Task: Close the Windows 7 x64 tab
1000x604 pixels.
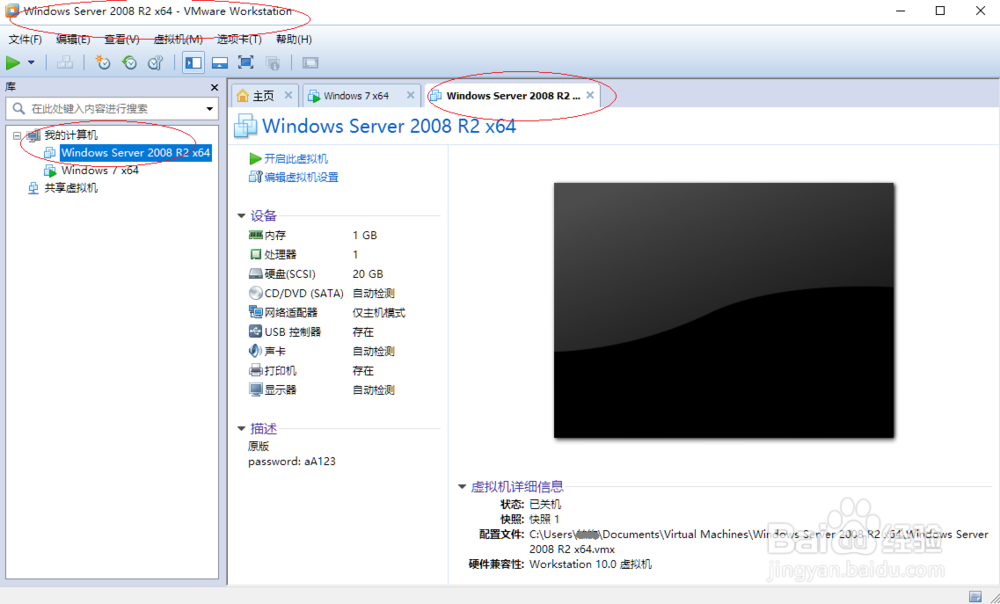Action: [x=411, y=95]
